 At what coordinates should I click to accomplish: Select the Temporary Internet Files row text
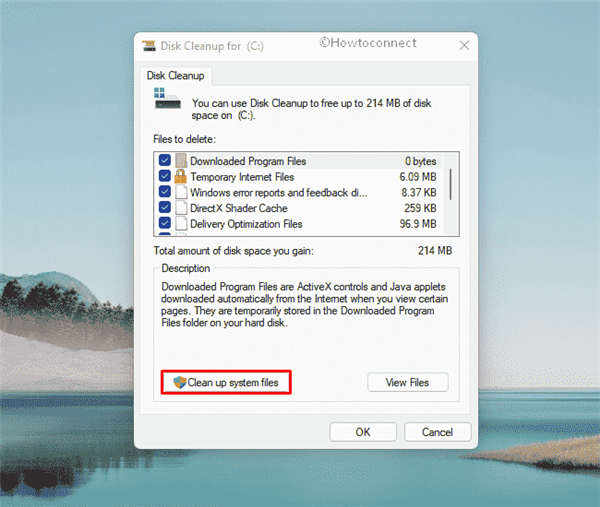(x=242, y=177)
